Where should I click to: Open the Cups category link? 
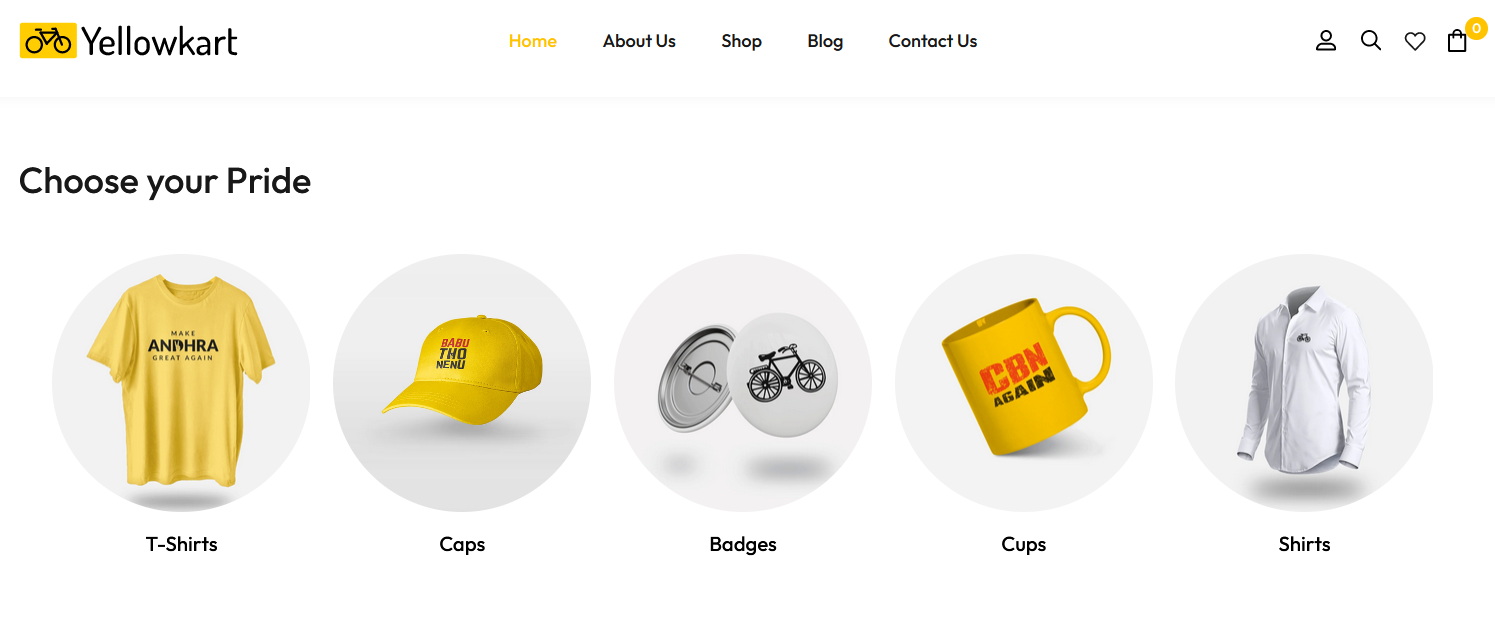(x=1024, y=544)
